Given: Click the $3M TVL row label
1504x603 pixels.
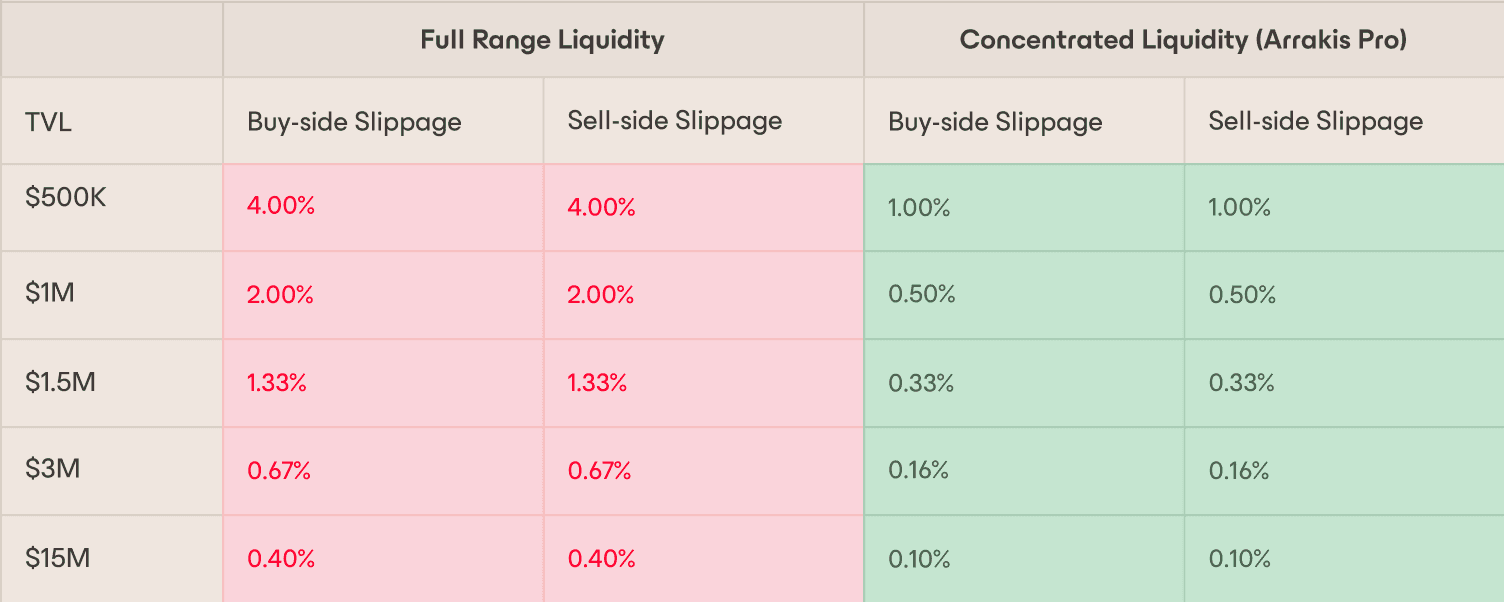Looking at the screenshot, I should 53,469.
